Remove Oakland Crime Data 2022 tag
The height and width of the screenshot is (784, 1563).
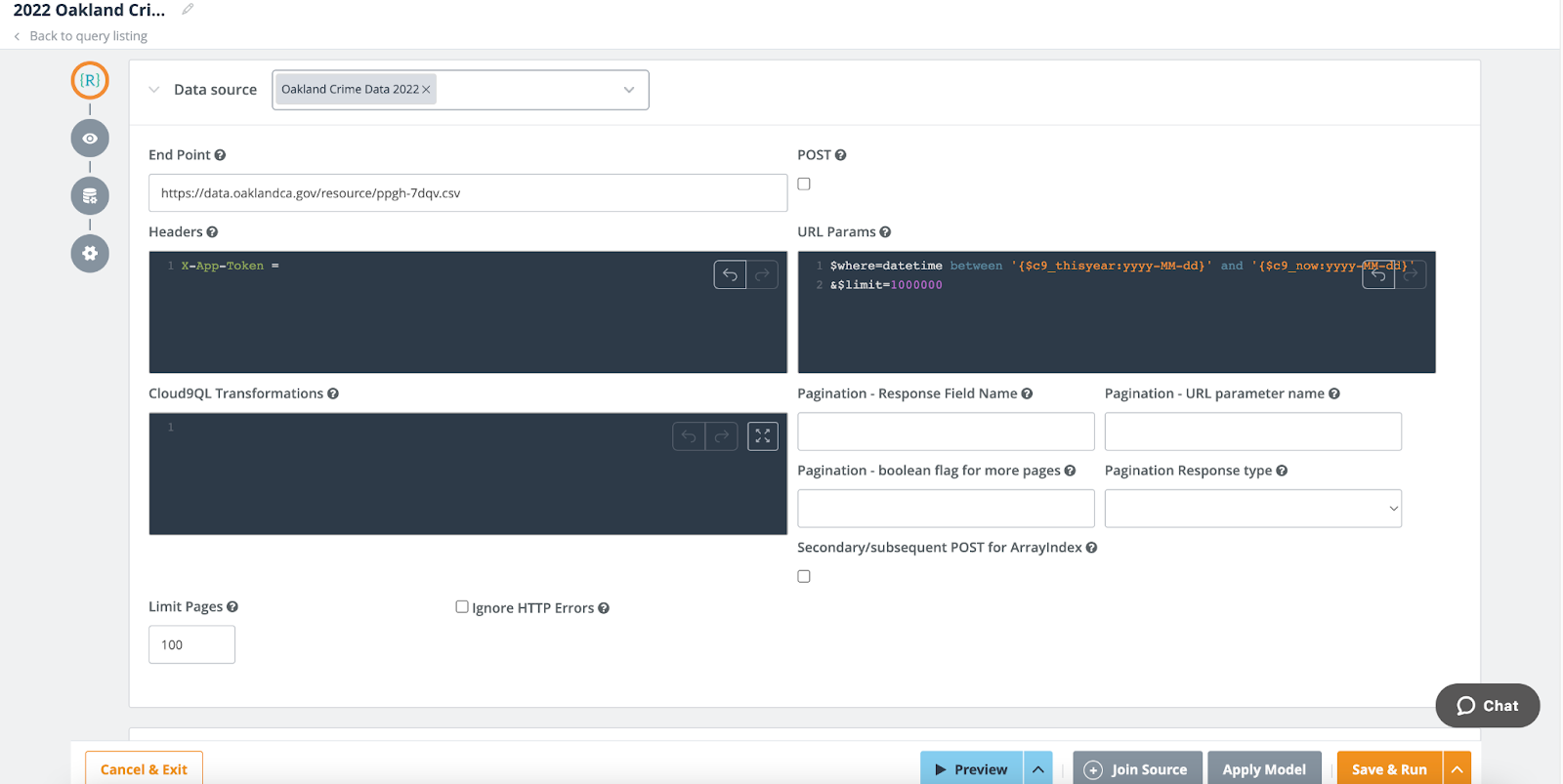point(426,89)
